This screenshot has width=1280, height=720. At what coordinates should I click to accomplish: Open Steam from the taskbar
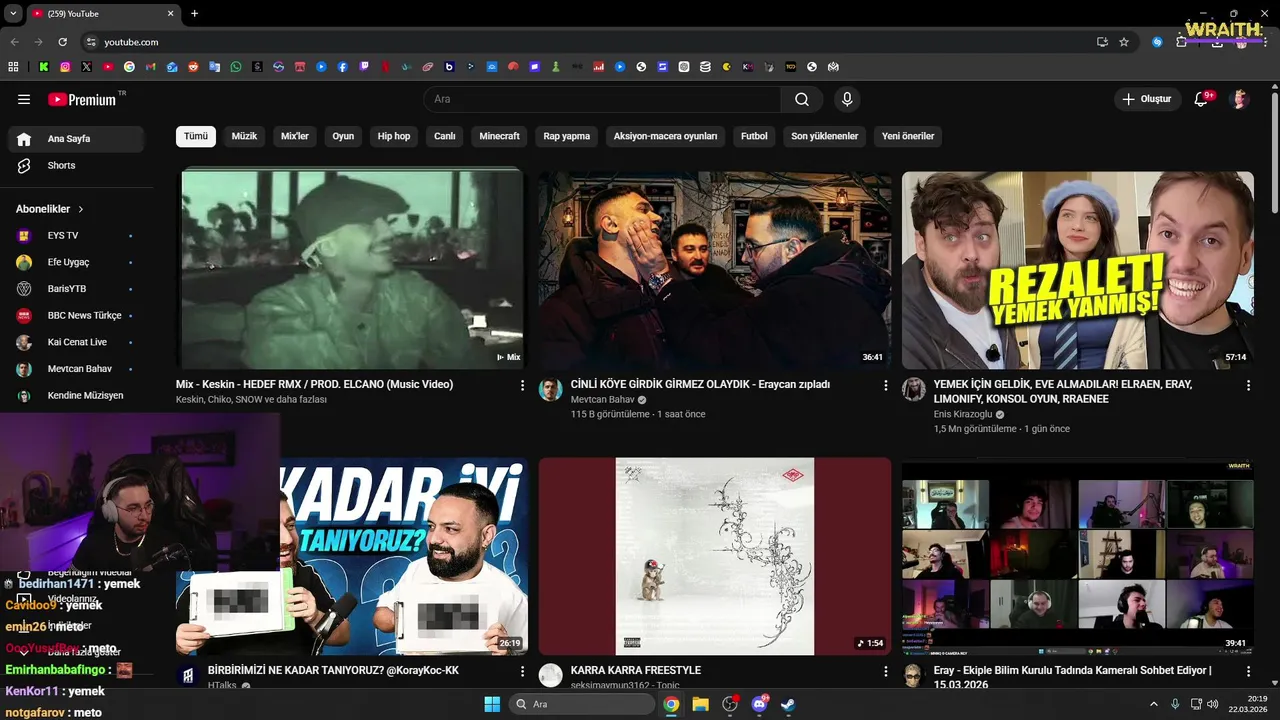[788, 704]
